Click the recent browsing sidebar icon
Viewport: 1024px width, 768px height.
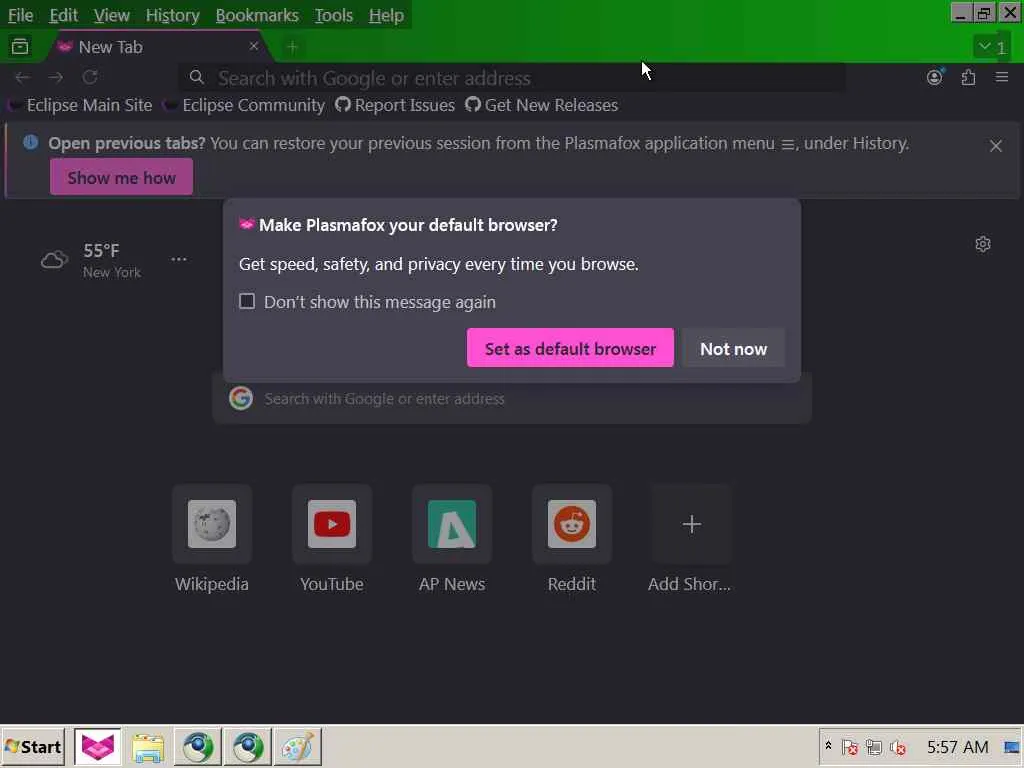pyautogui.click(x=20, y=46)
